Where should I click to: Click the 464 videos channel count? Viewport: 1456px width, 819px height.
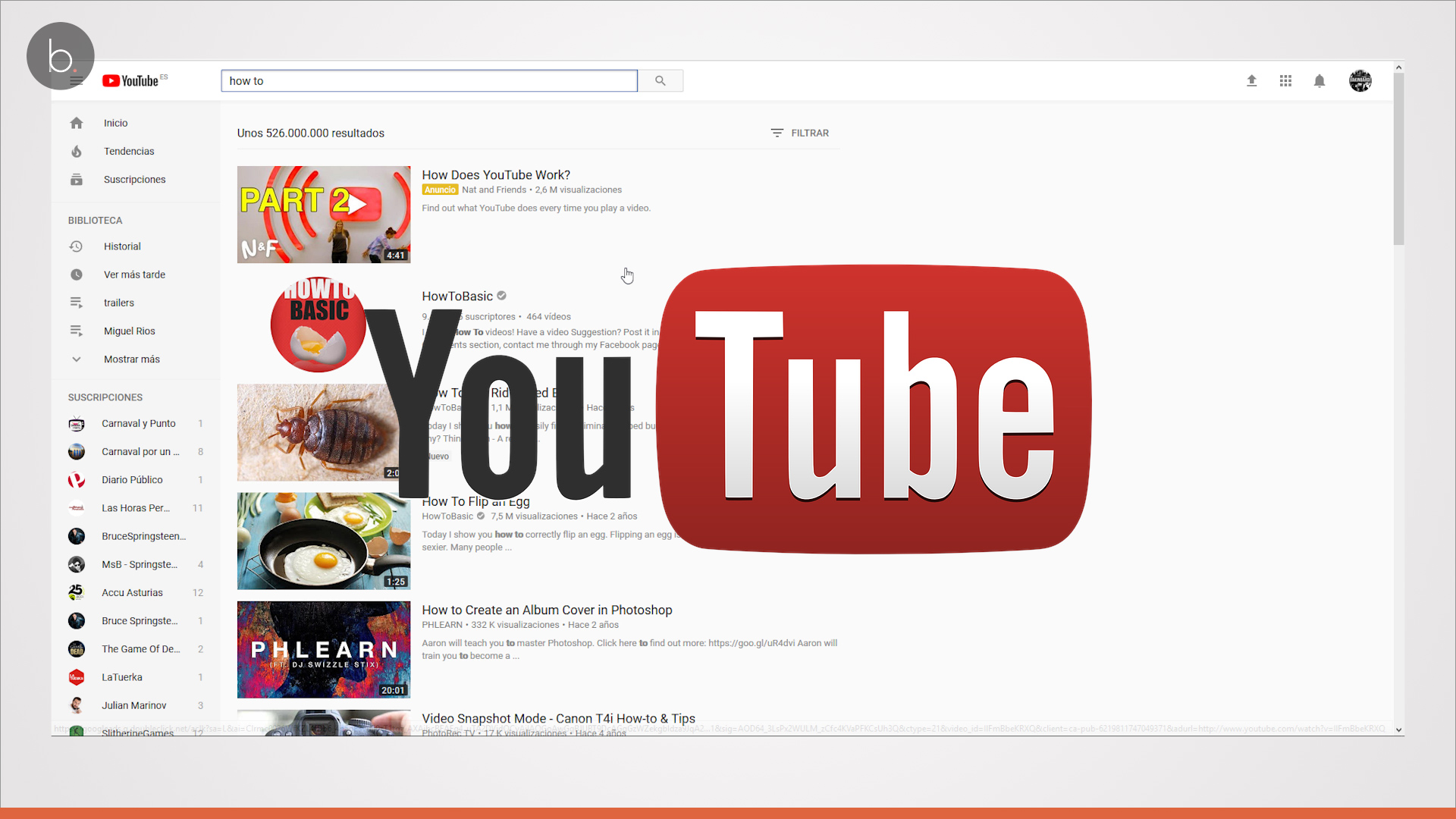click(548, 317)
